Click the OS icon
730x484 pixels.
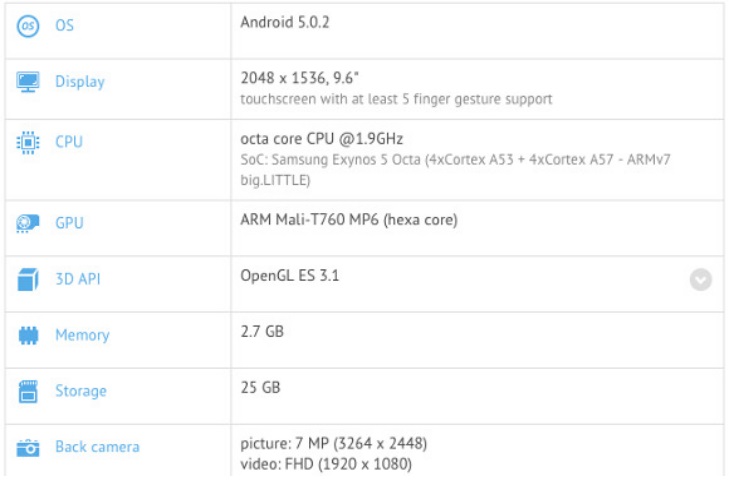(x=29, y=26)
